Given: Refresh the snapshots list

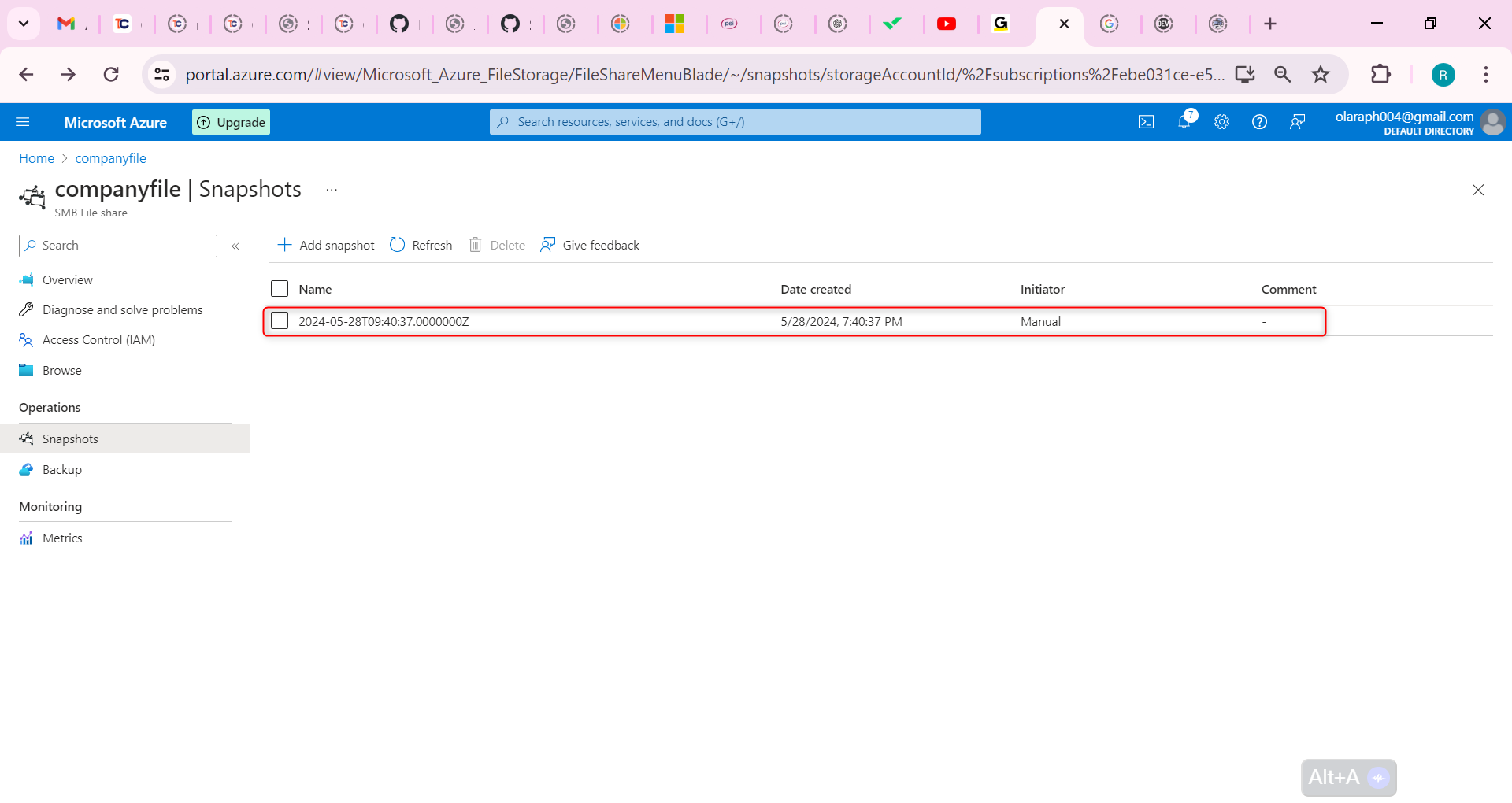Looking at the screenshot, I should (x=421, y=246).
